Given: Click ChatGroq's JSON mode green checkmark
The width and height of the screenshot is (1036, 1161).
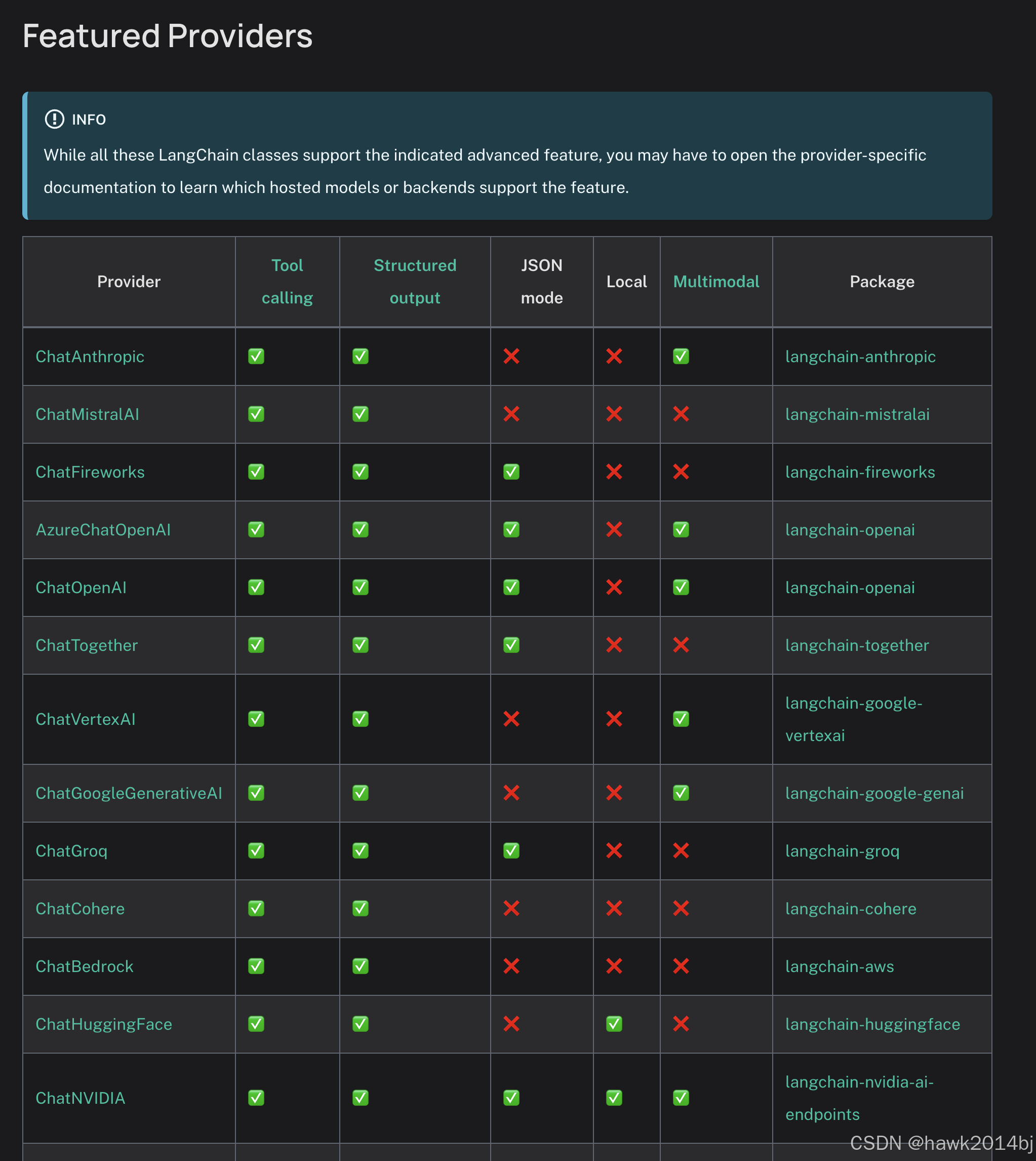Looking at the screenshot, I should tap(511, 850).
